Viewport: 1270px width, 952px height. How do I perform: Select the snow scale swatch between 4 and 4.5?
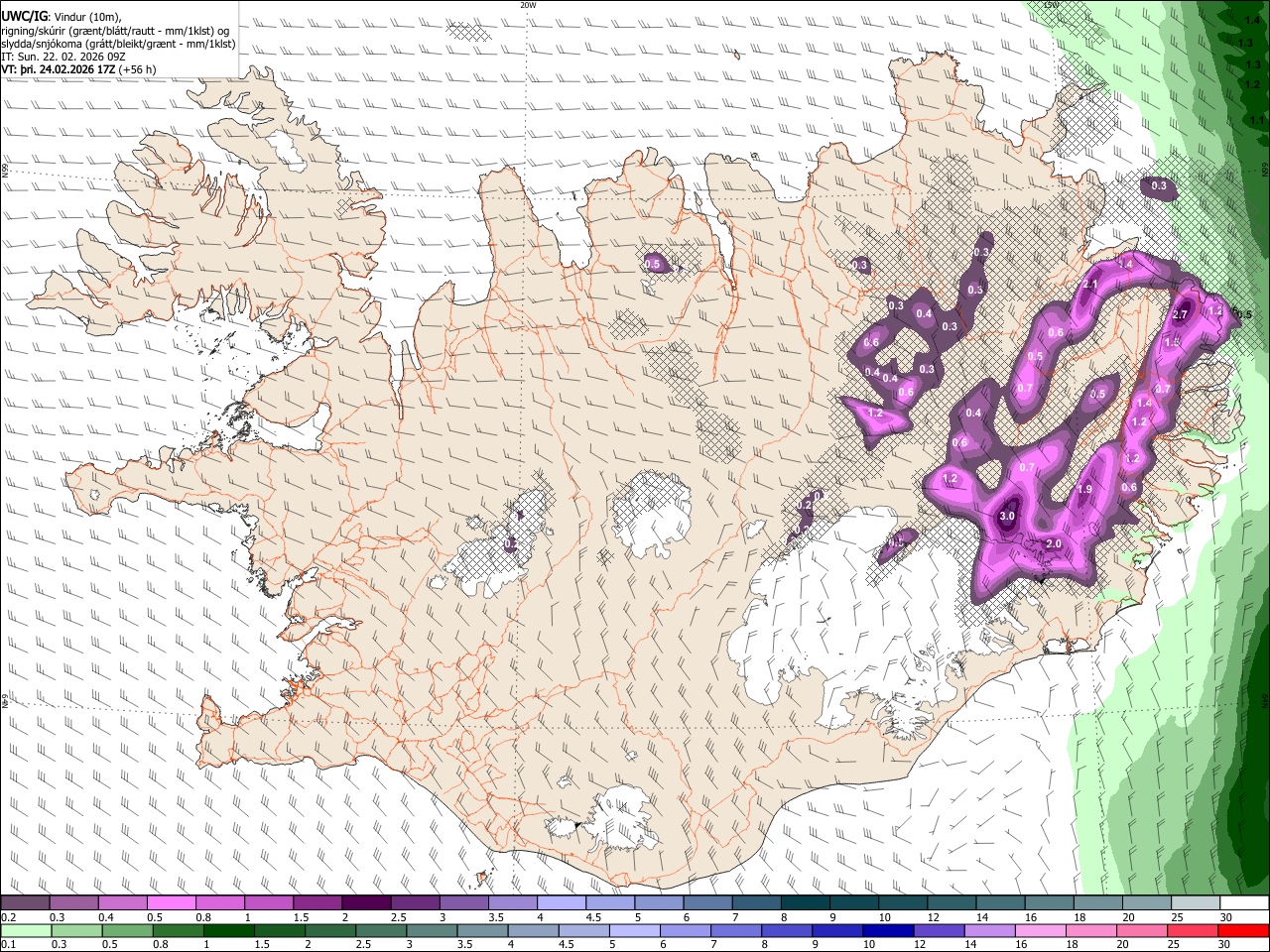[x=562, y=902]
